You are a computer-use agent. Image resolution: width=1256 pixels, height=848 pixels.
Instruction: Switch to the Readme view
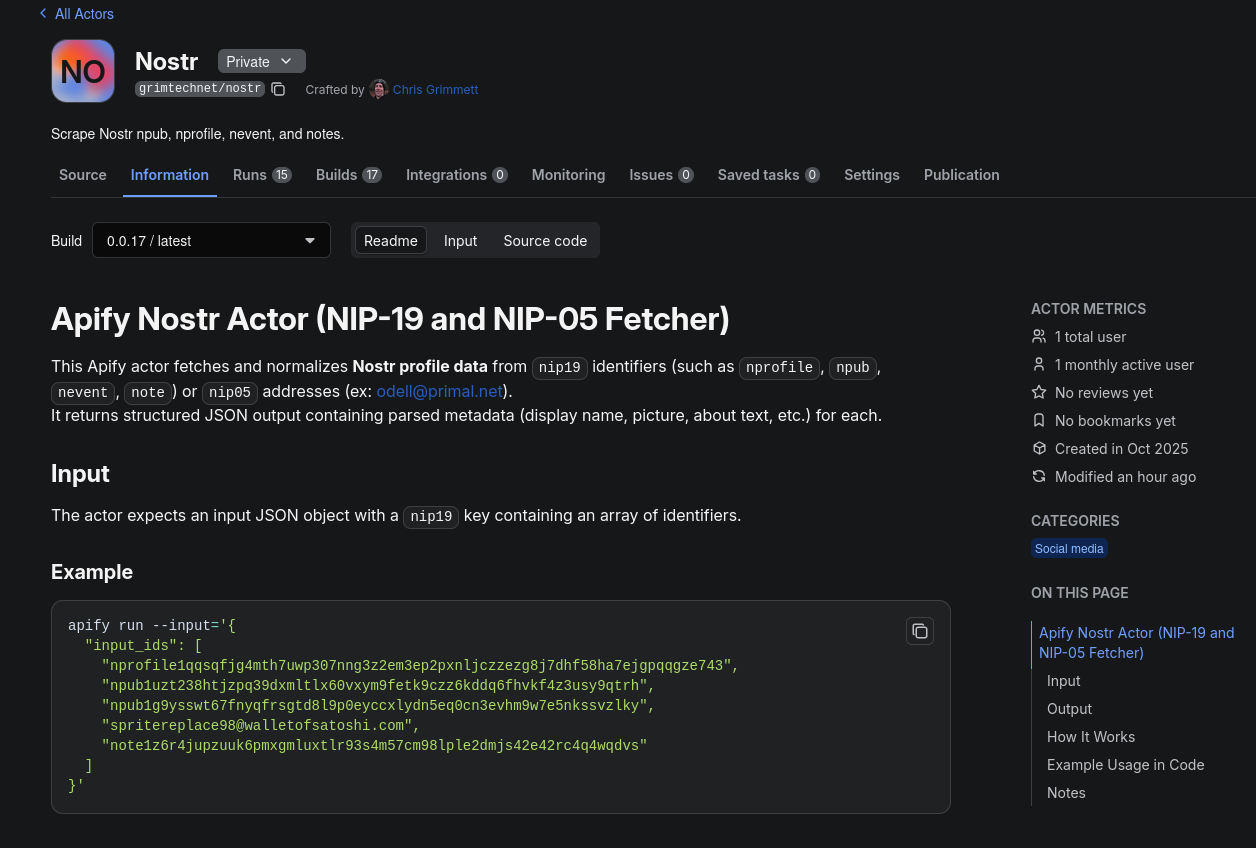click(x=390, y=241)
